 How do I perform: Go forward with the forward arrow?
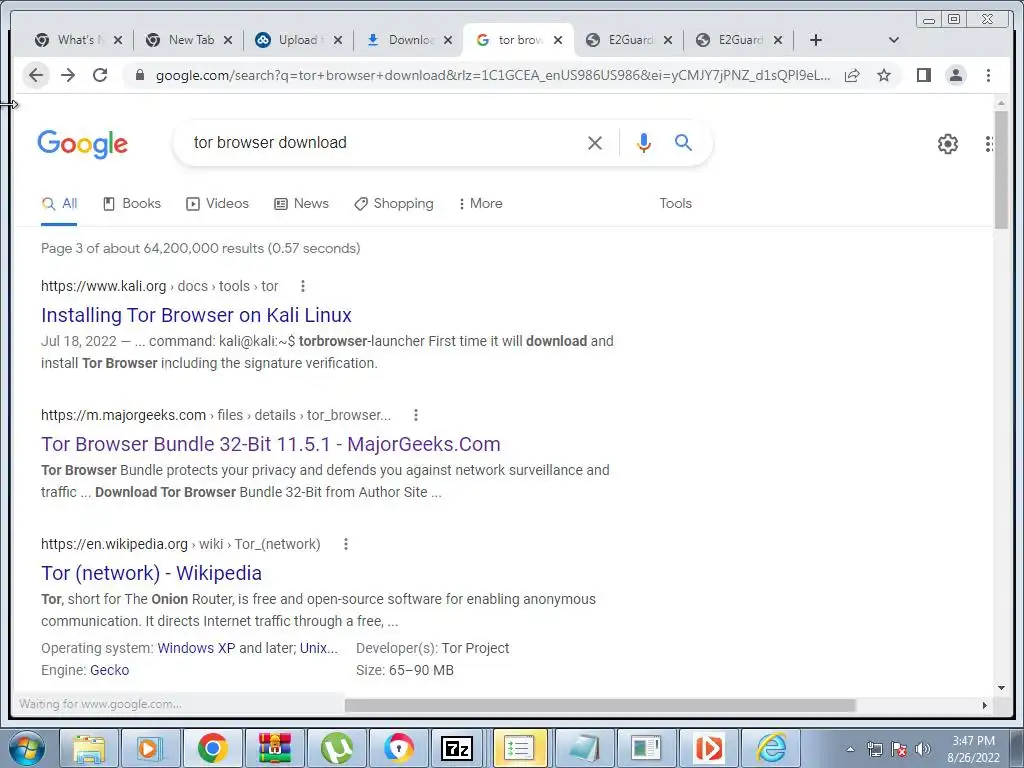68,75
